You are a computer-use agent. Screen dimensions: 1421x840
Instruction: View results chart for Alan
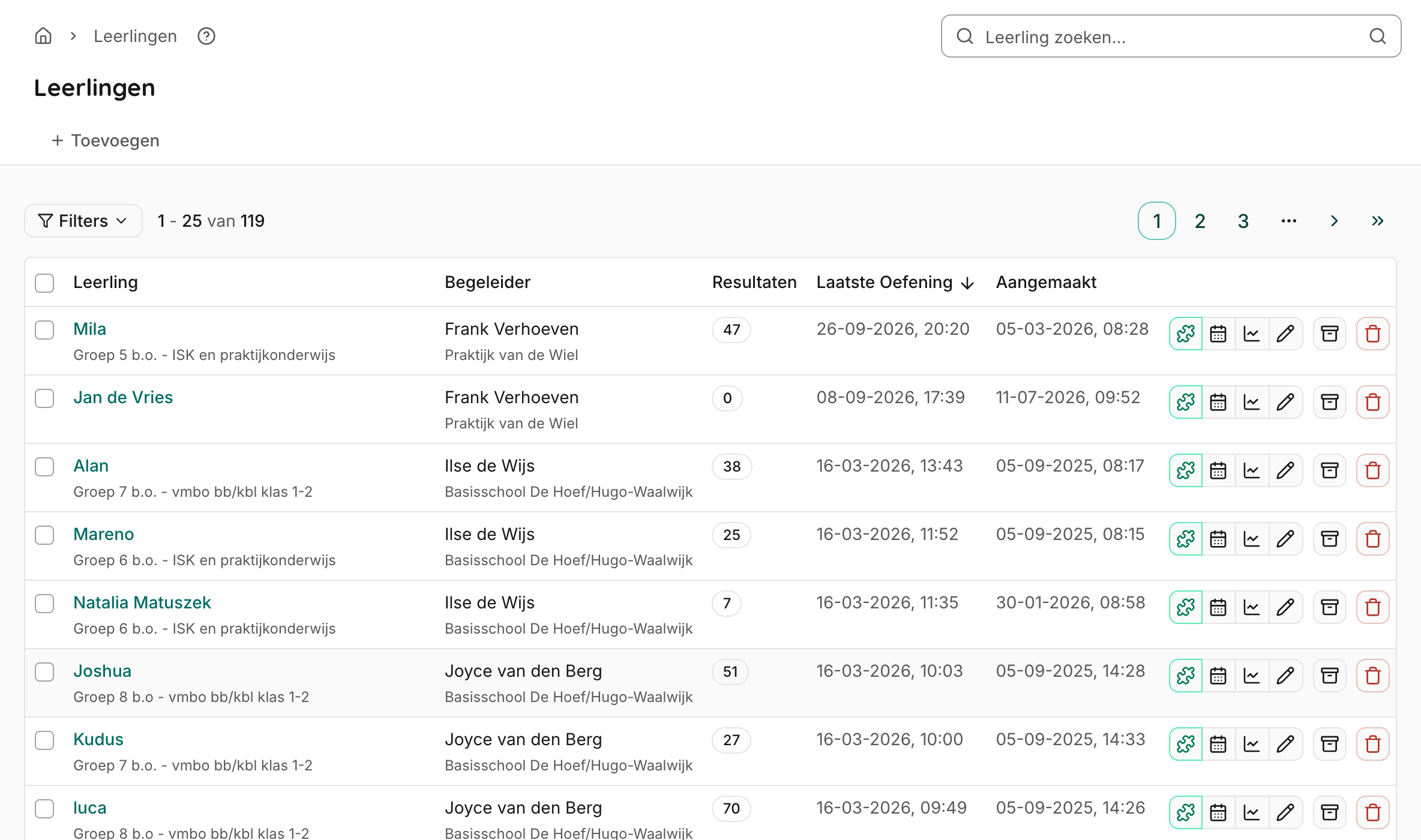point(1252,470)
